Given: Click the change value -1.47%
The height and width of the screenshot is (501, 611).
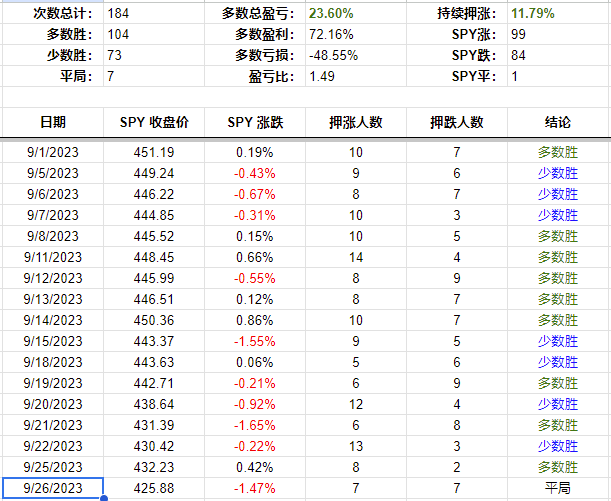Looking at the screenshot, I should [255, 488].
